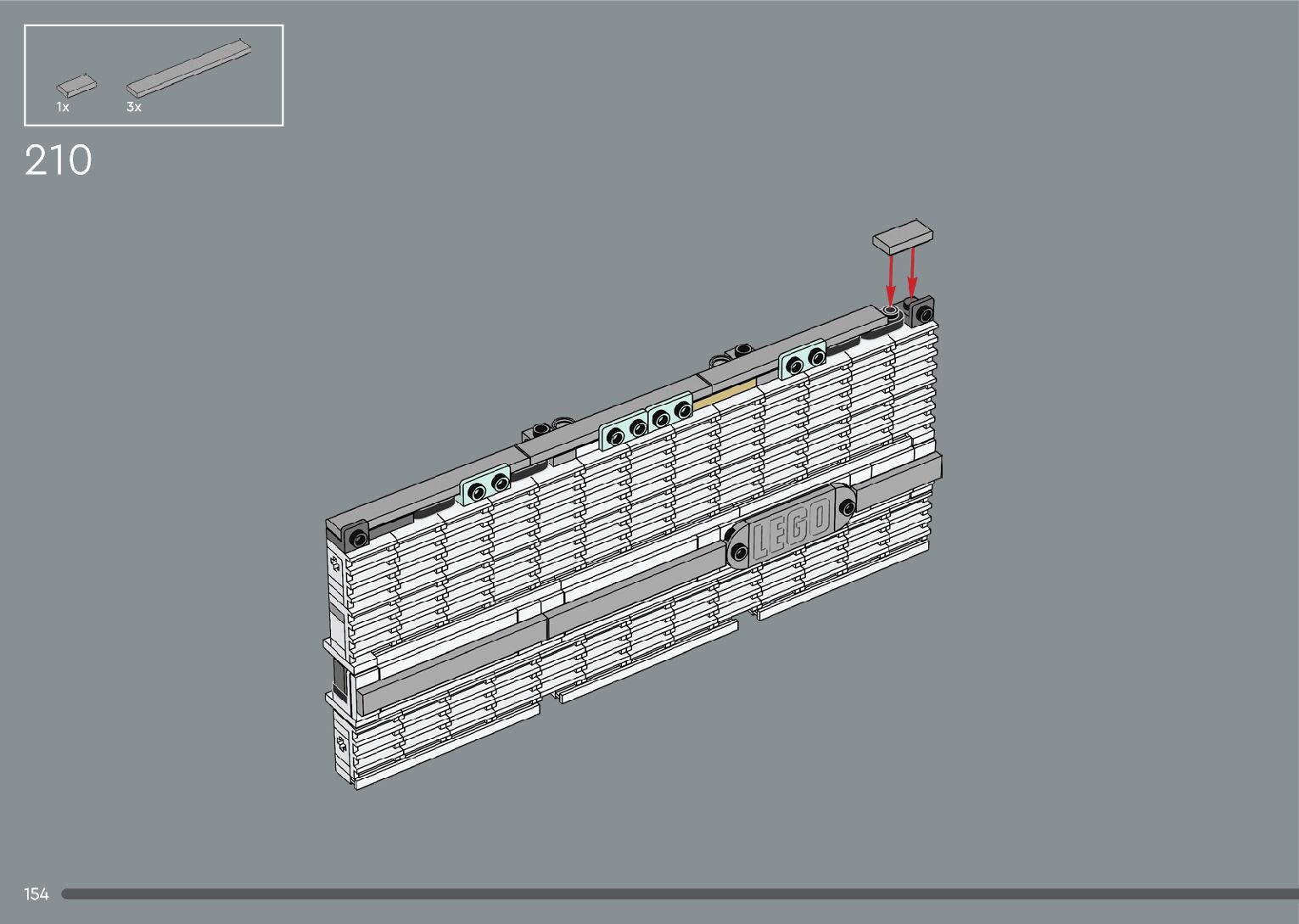Click the right pin on the LEGO badge
1299x924 pixels.
tap(845, 507)
